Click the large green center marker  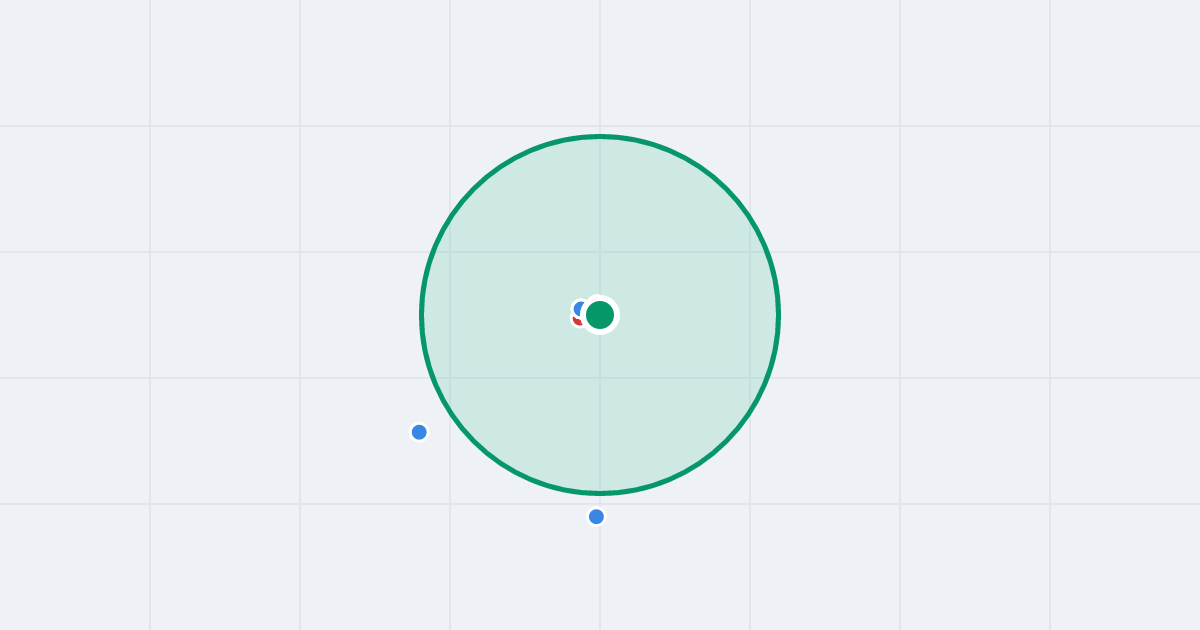600,315
